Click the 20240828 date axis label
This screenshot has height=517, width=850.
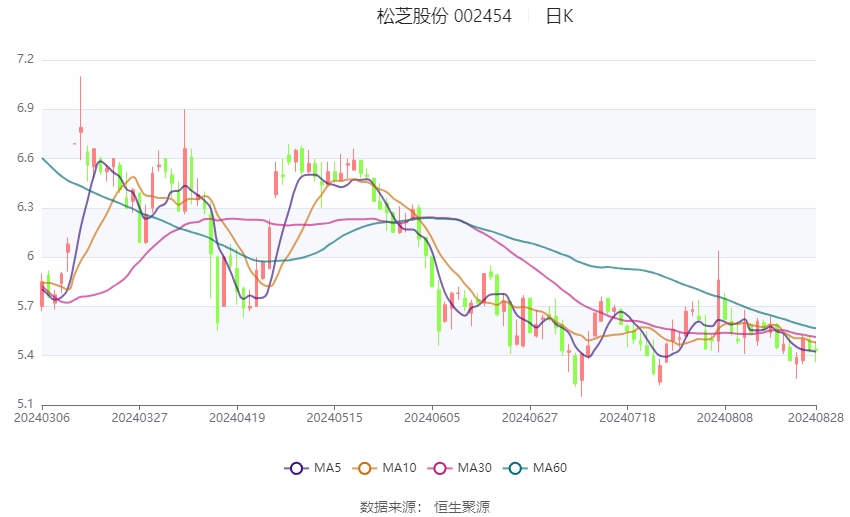pyautogui.click(x=816, y=418)
